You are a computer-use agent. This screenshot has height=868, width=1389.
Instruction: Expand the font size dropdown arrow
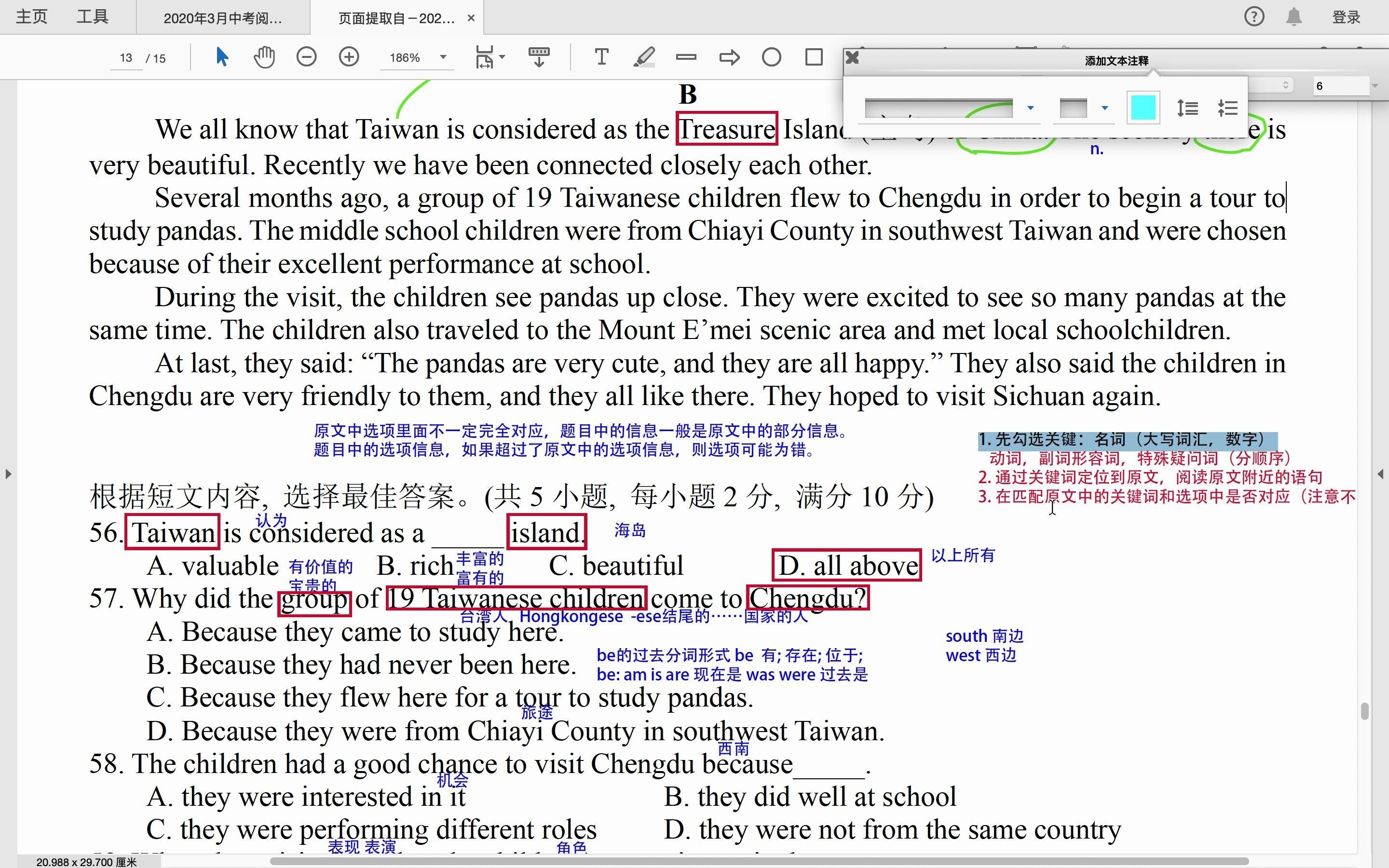click(x=1104, y=108)
